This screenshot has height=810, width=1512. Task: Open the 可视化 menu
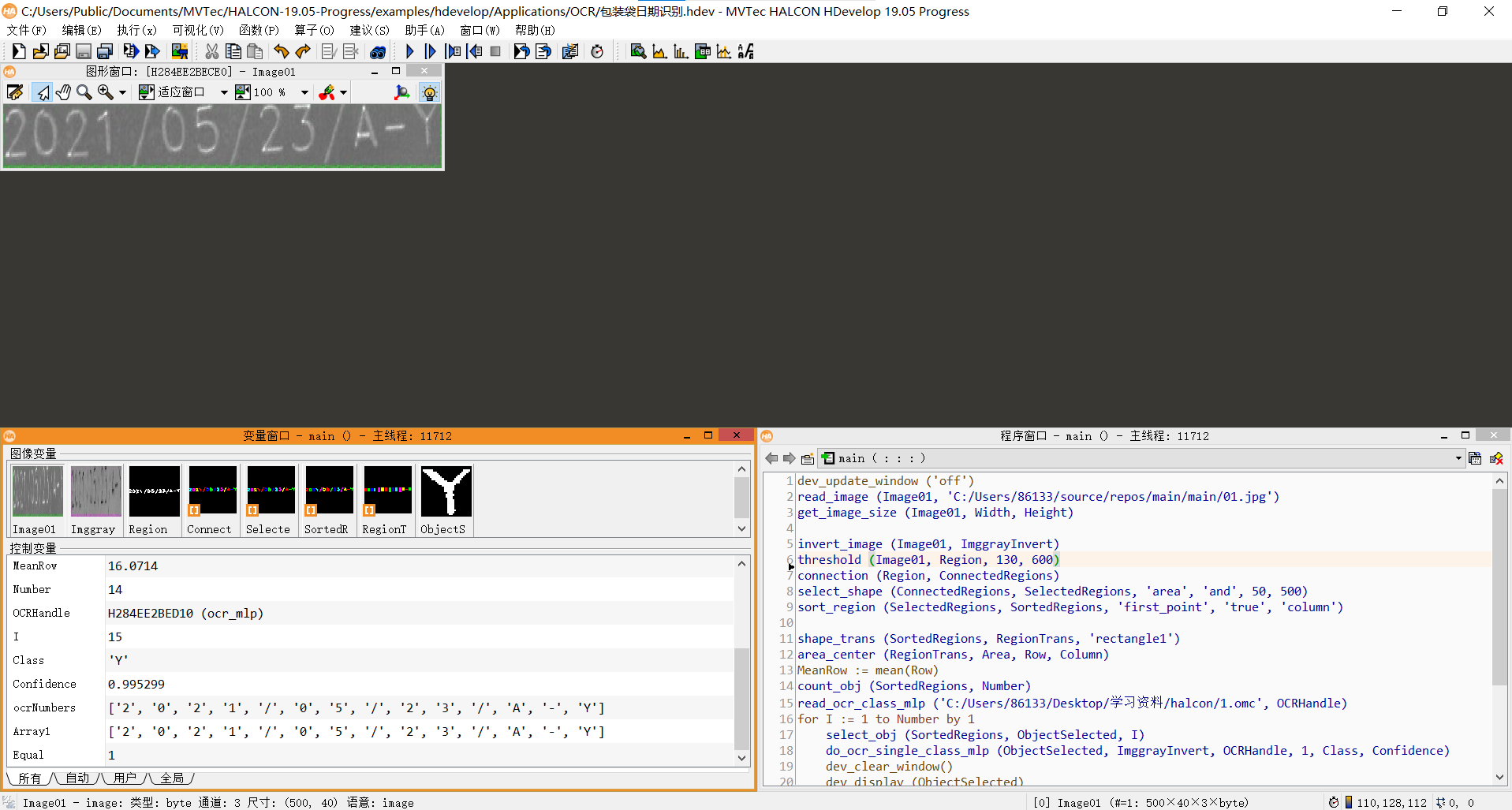196,30
